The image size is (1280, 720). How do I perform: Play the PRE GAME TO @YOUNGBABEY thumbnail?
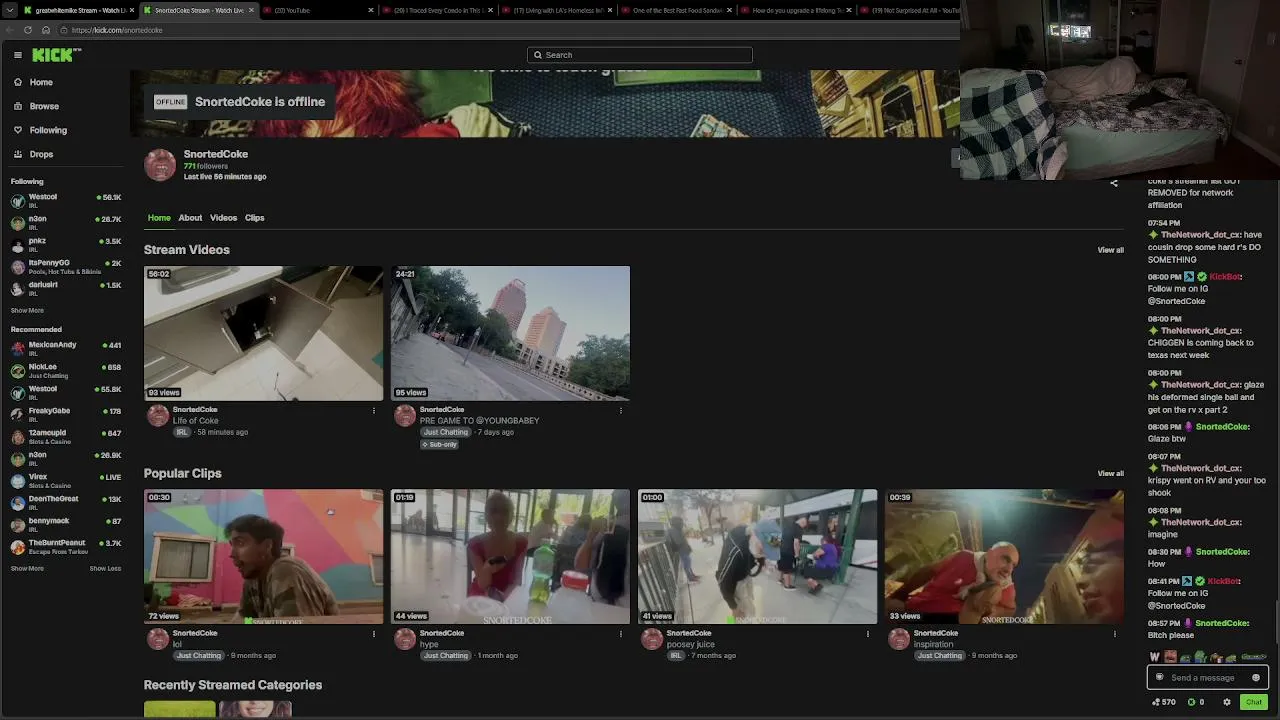coord(510,333)
